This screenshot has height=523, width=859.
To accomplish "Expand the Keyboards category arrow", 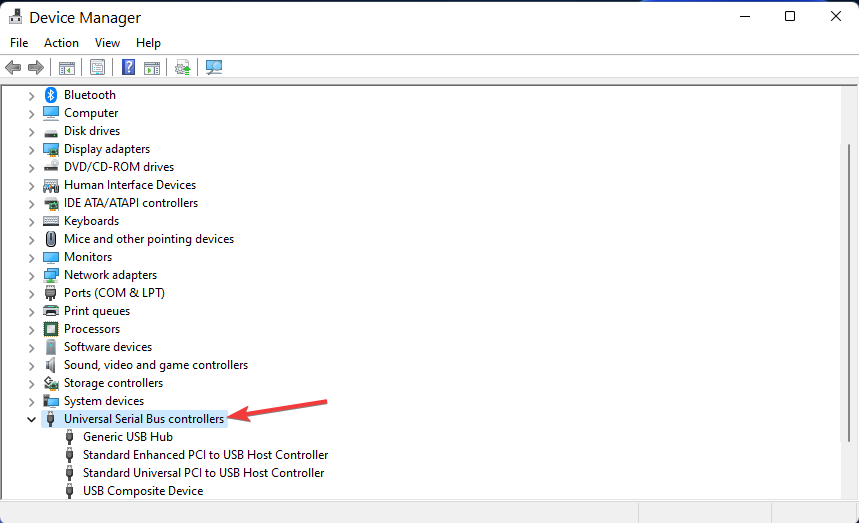I will click(x=31, y=221).
